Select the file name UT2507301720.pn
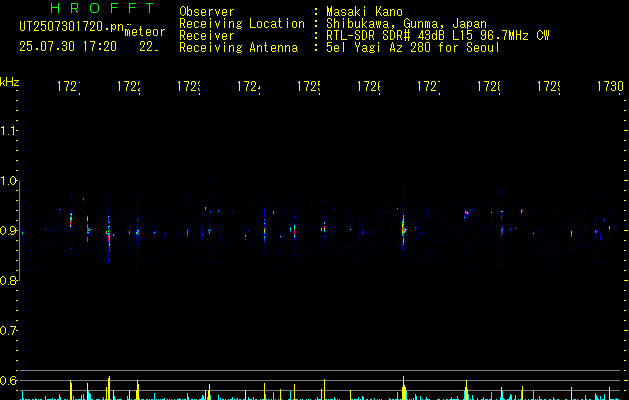 point(71,27)
